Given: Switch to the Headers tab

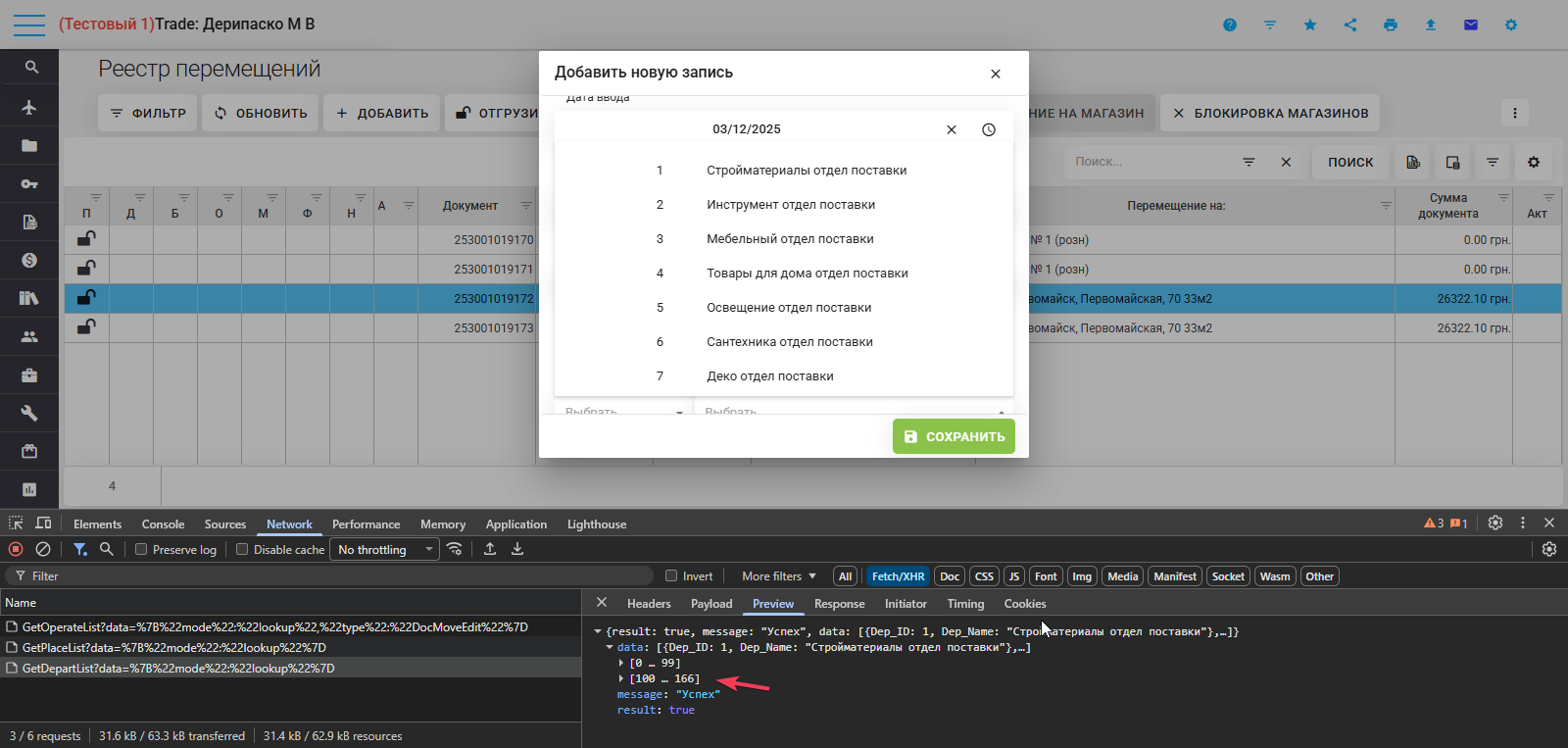Looking at the screenshot, I should (649, 604).
